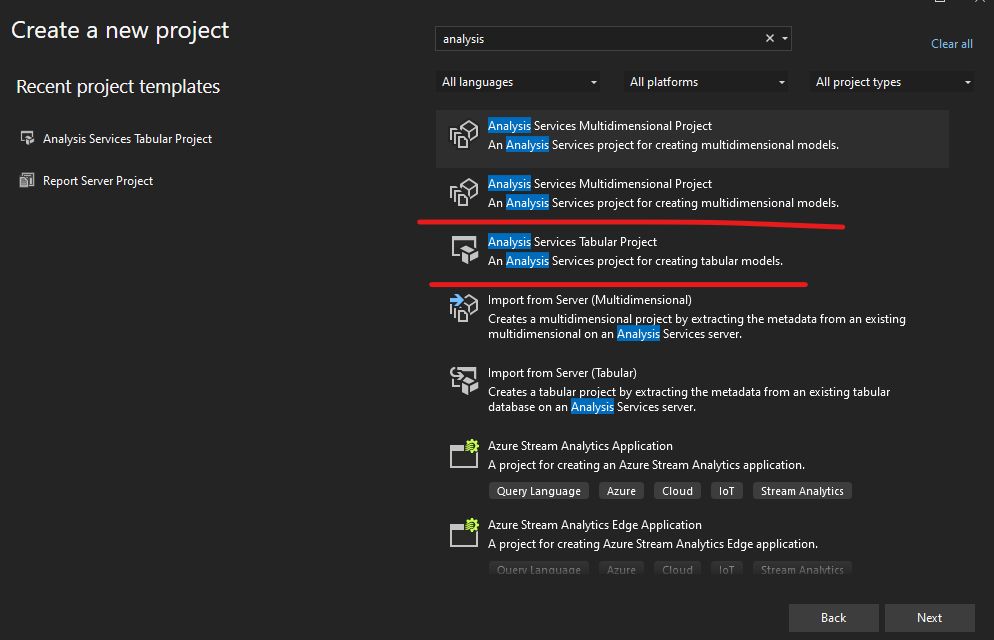994x640 pixels.
Task: Click the highlighted Analysis Services Multidimensional Project icon
Action: [x=463, y=134]
